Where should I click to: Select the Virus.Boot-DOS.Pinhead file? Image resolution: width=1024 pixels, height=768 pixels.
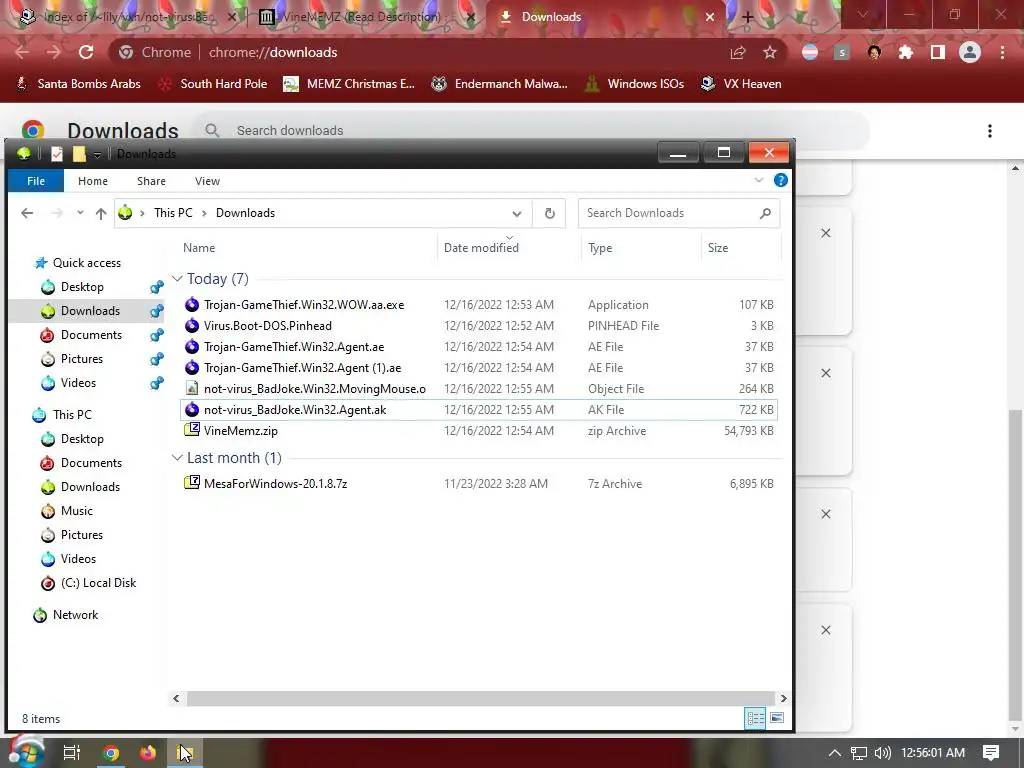tap(479, 326)
